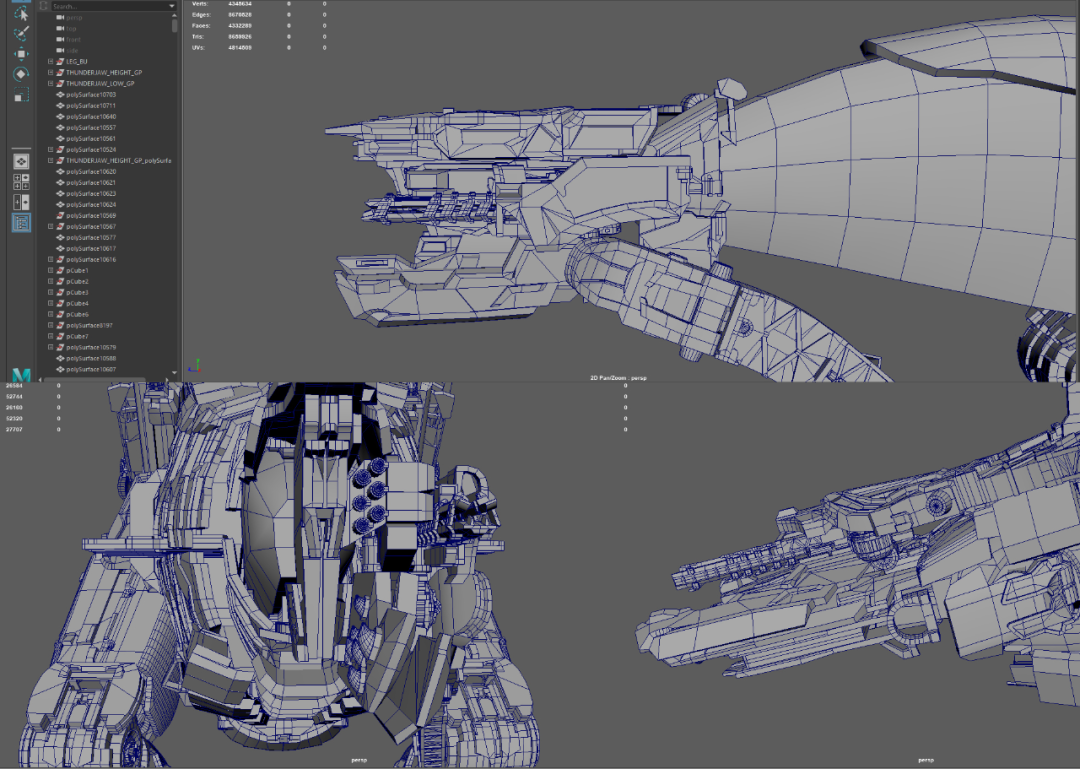Click the Outliner display options icon beside Search
Image resolution: width=1080 pixels, height=769 pixels.
tap(44, 6)
